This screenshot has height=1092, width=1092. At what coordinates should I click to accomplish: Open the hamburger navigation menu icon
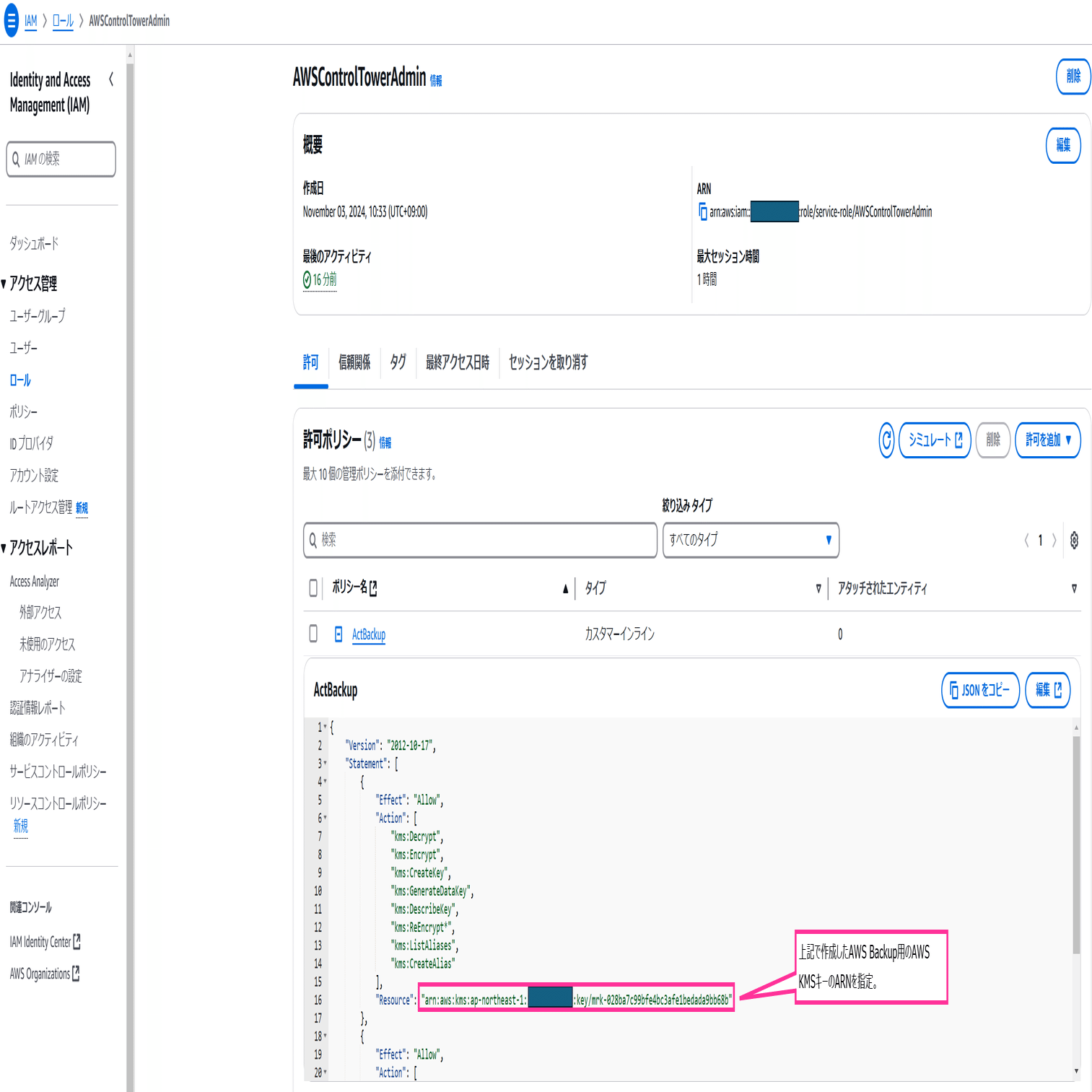12,20
